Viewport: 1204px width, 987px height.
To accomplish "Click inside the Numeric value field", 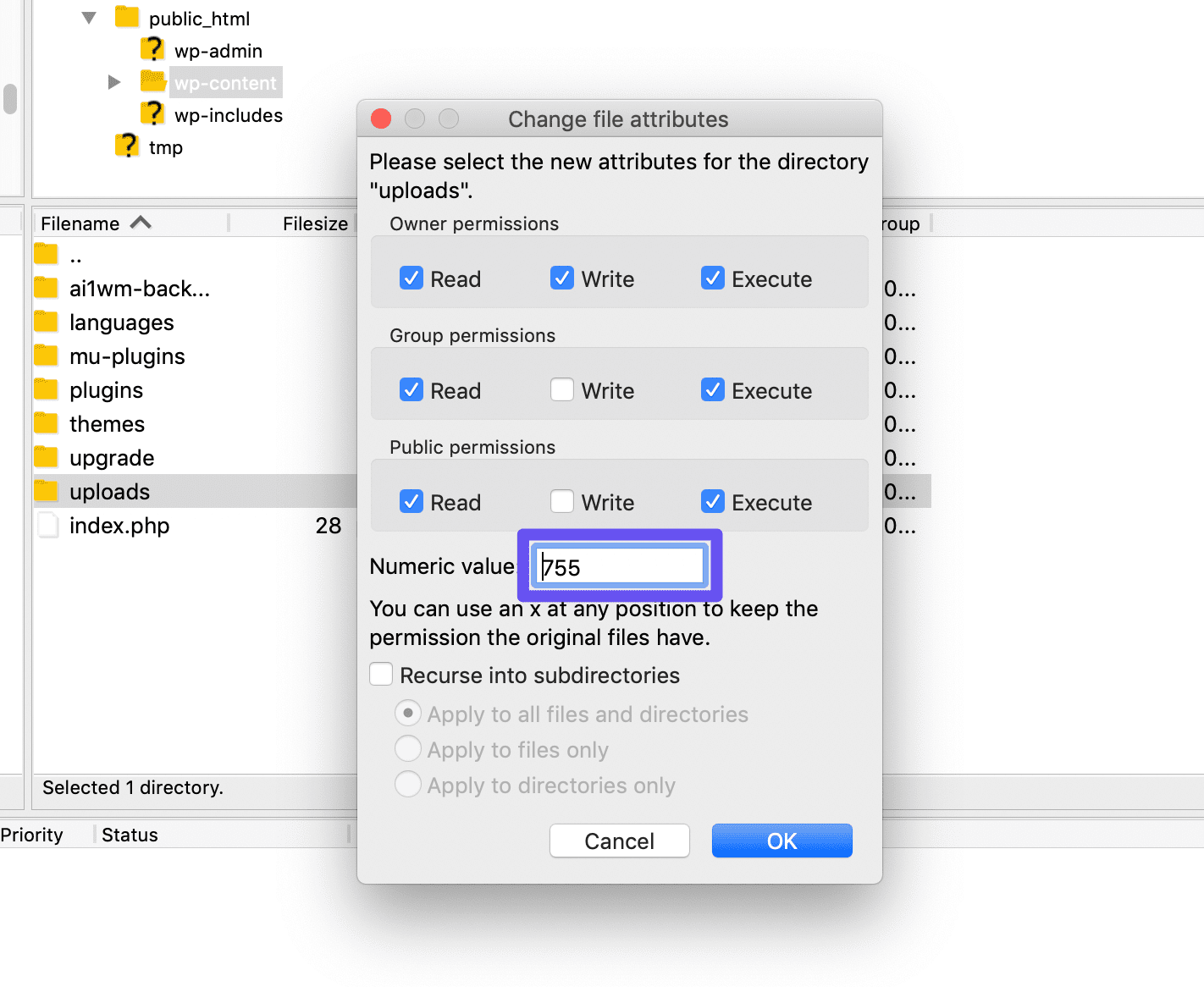I will click(618, 565).
